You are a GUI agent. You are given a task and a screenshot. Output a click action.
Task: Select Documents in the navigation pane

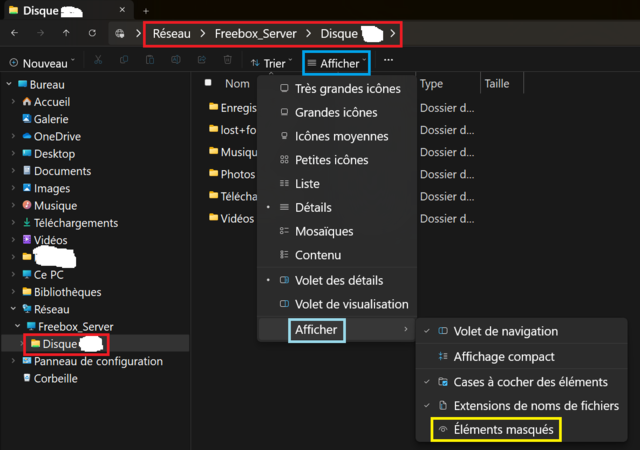(57, 171)
